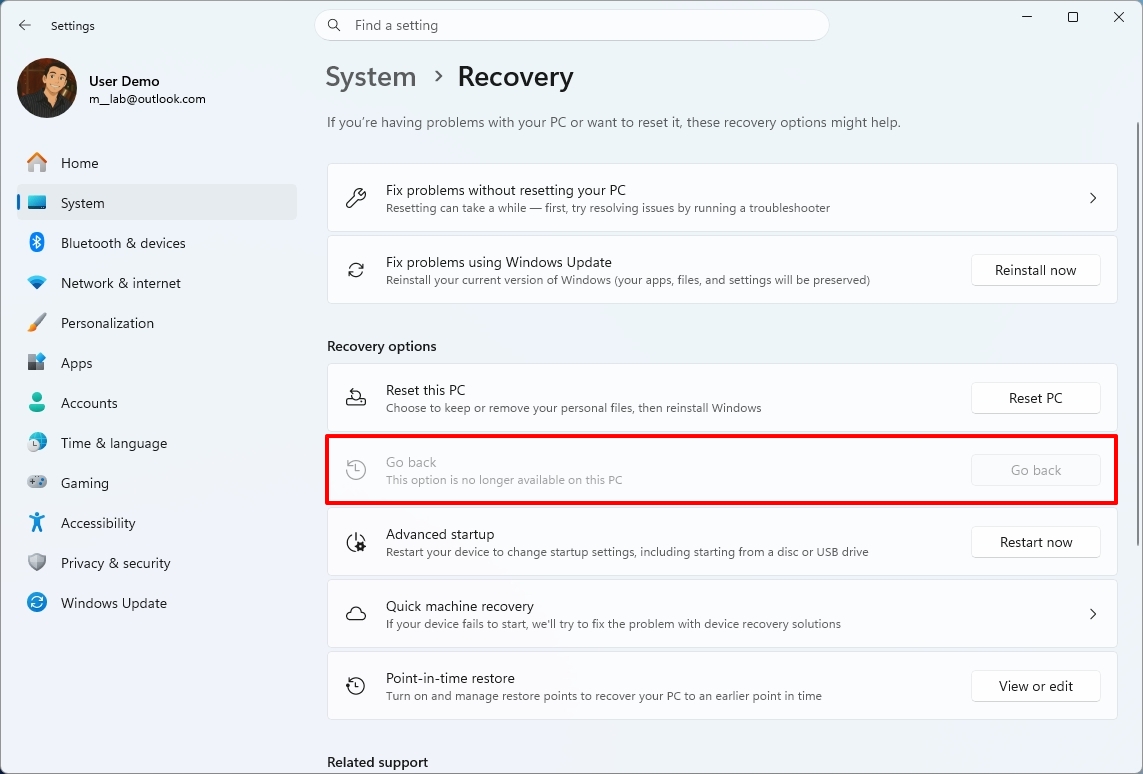Open the User Demo profile picture

(x=47, y=88)
